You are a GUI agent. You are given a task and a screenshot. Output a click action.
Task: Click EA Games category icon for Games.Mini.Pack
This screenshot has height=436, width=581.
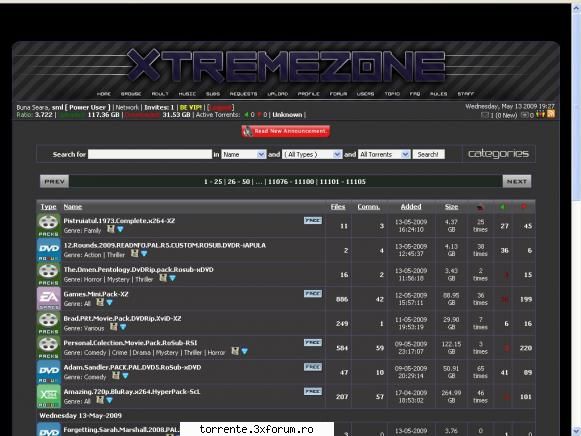pyautogui.click(x=49, y=299)
